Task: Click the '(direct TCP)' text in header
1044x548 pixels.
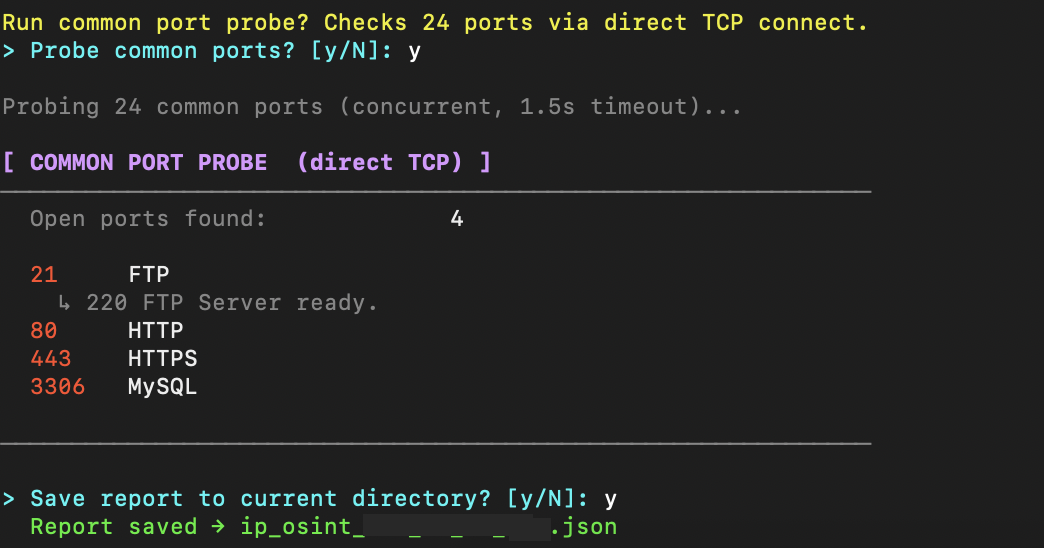Action: [x=379, y=162]
